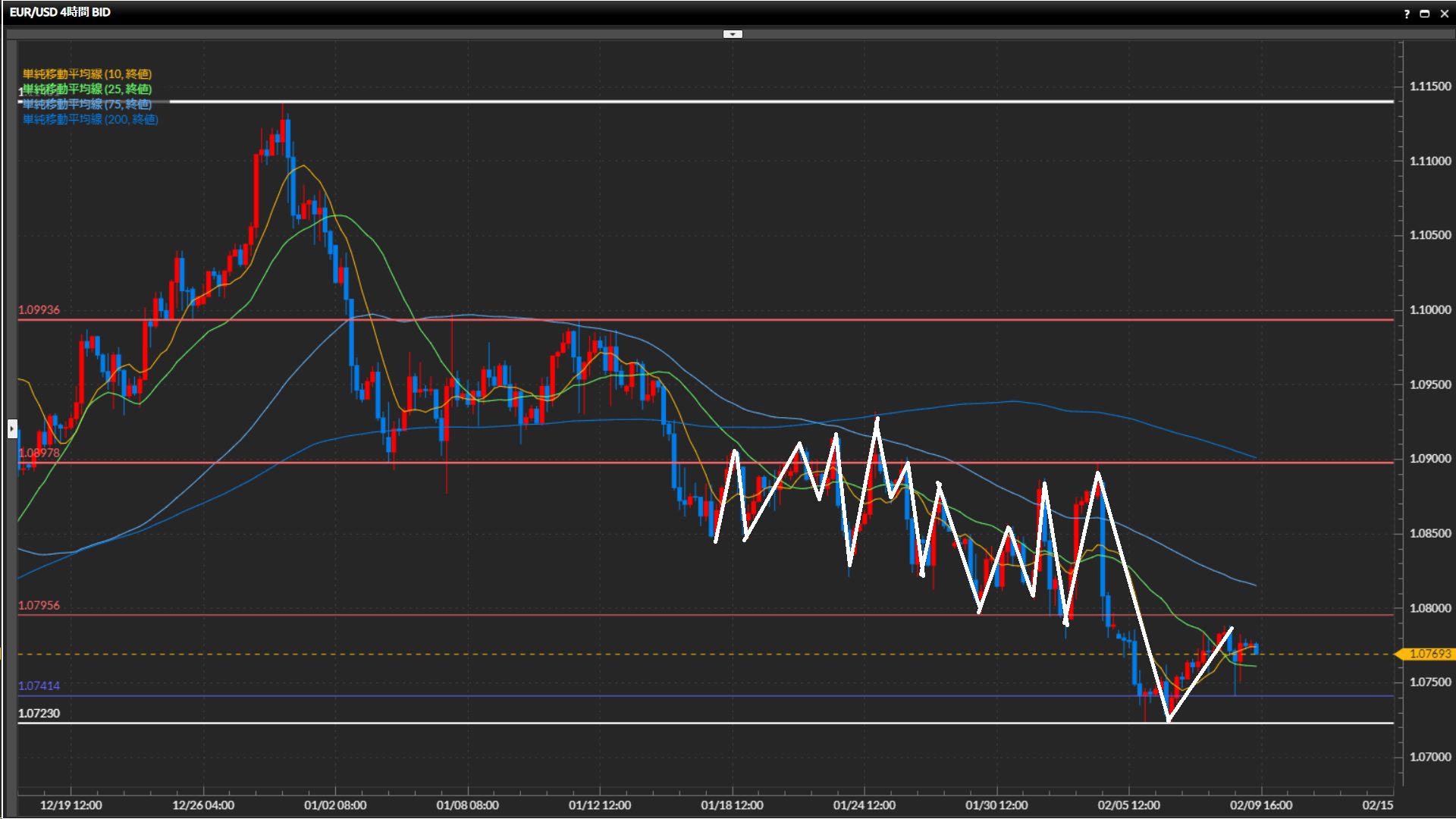Screen dimensions: 1456x819
Task: Select the 単純移動平均線 (25, 終値) label
Action: (87, 89)
